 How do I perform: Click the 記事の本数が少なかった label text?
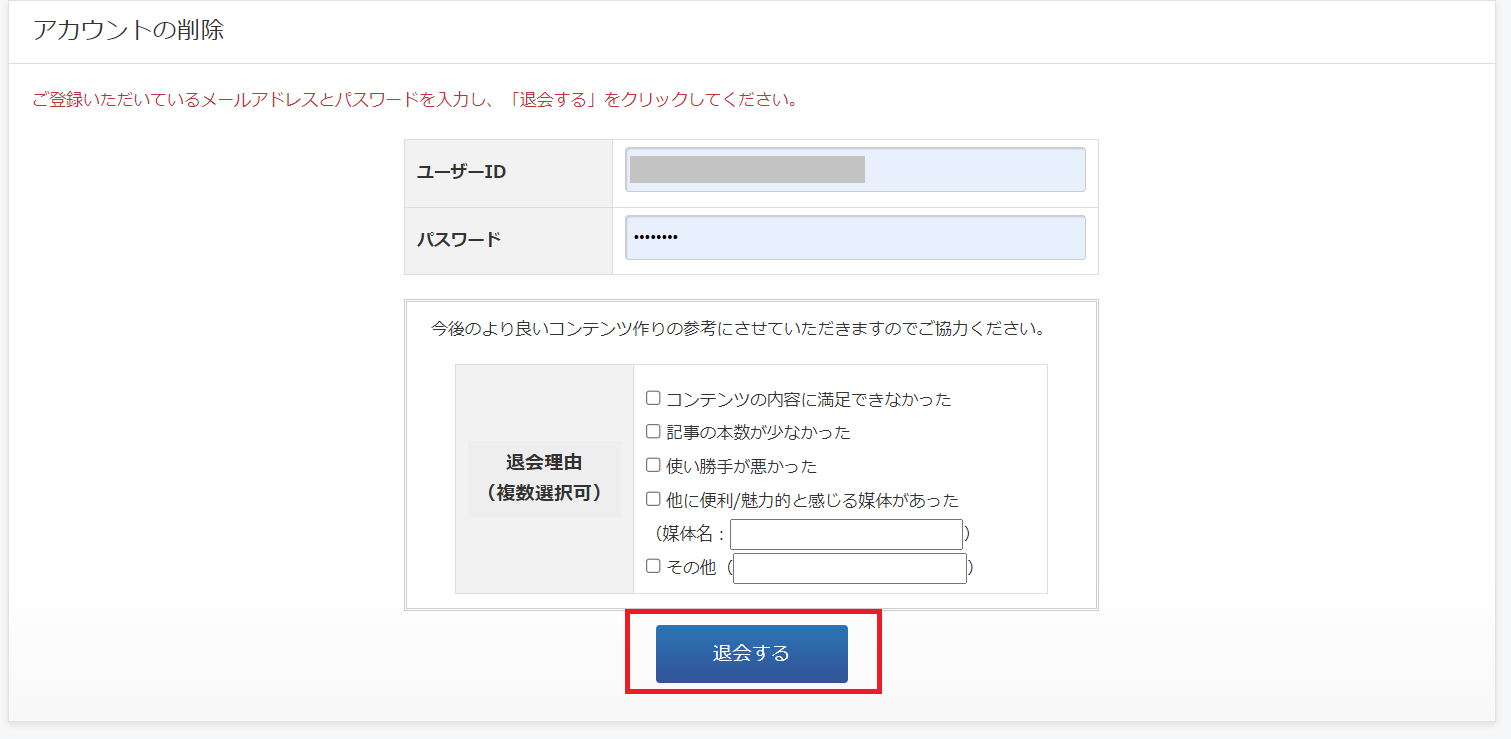(758, 433)
